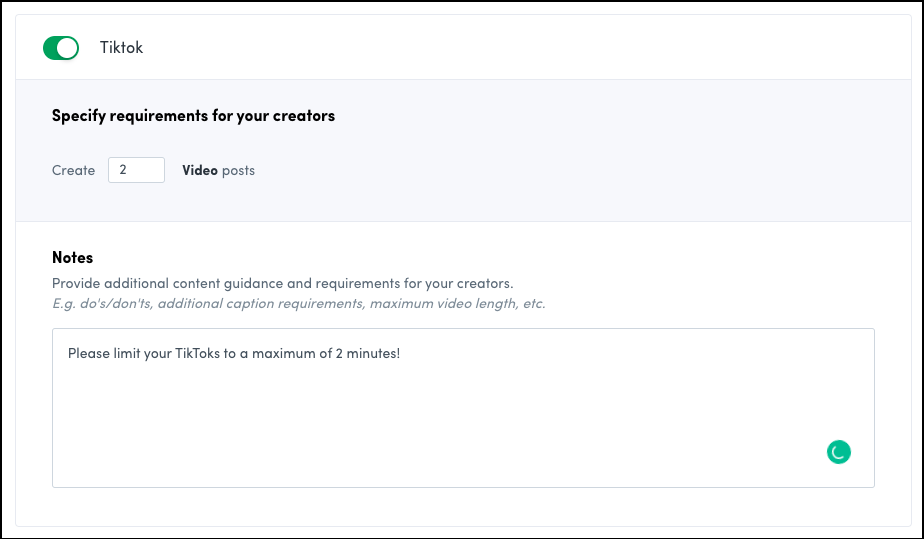Place cursor after "2 minutes!" in notes
Screen dimensions: 924x539
[x=401, y=353]
